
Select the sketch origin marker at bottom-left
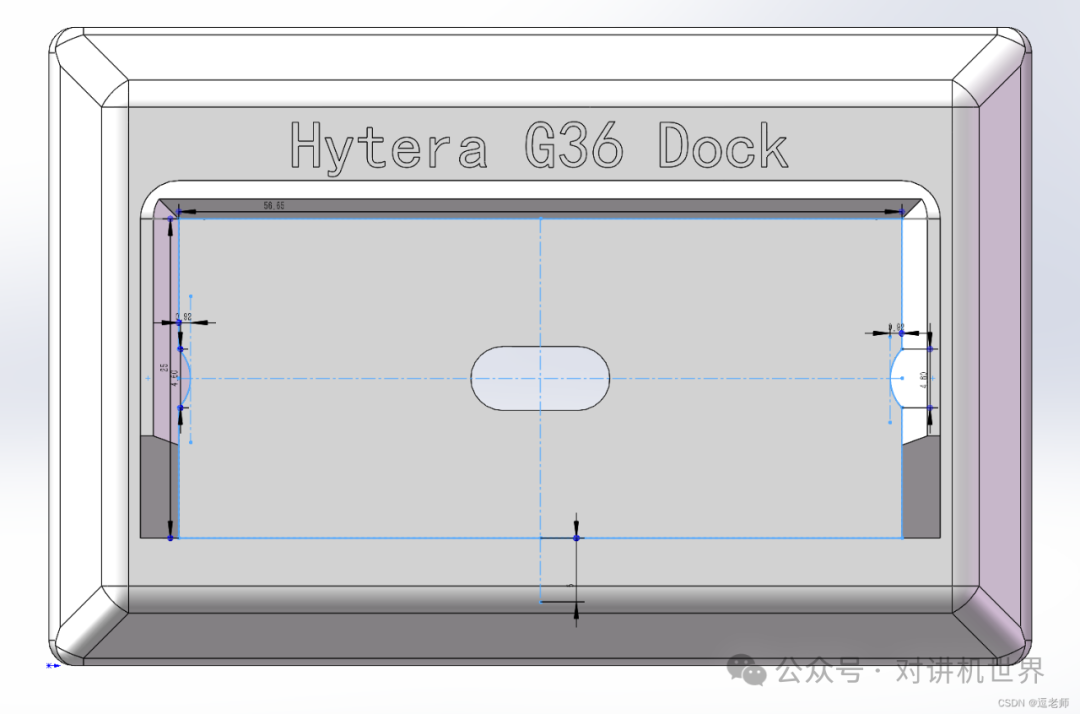pos(52,665)
